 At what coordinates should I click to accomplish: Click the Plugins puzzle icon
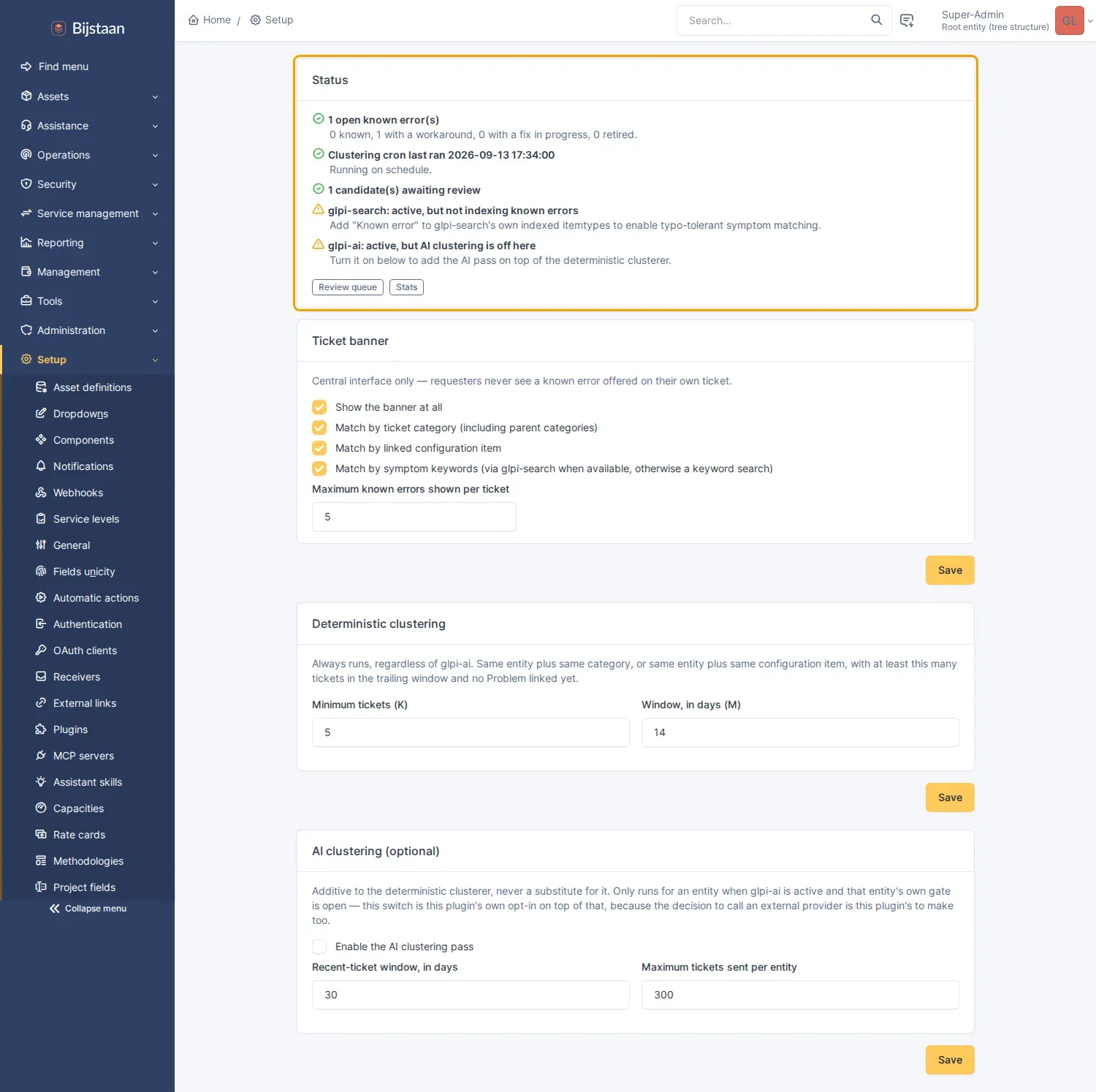(x=41, y=729)
